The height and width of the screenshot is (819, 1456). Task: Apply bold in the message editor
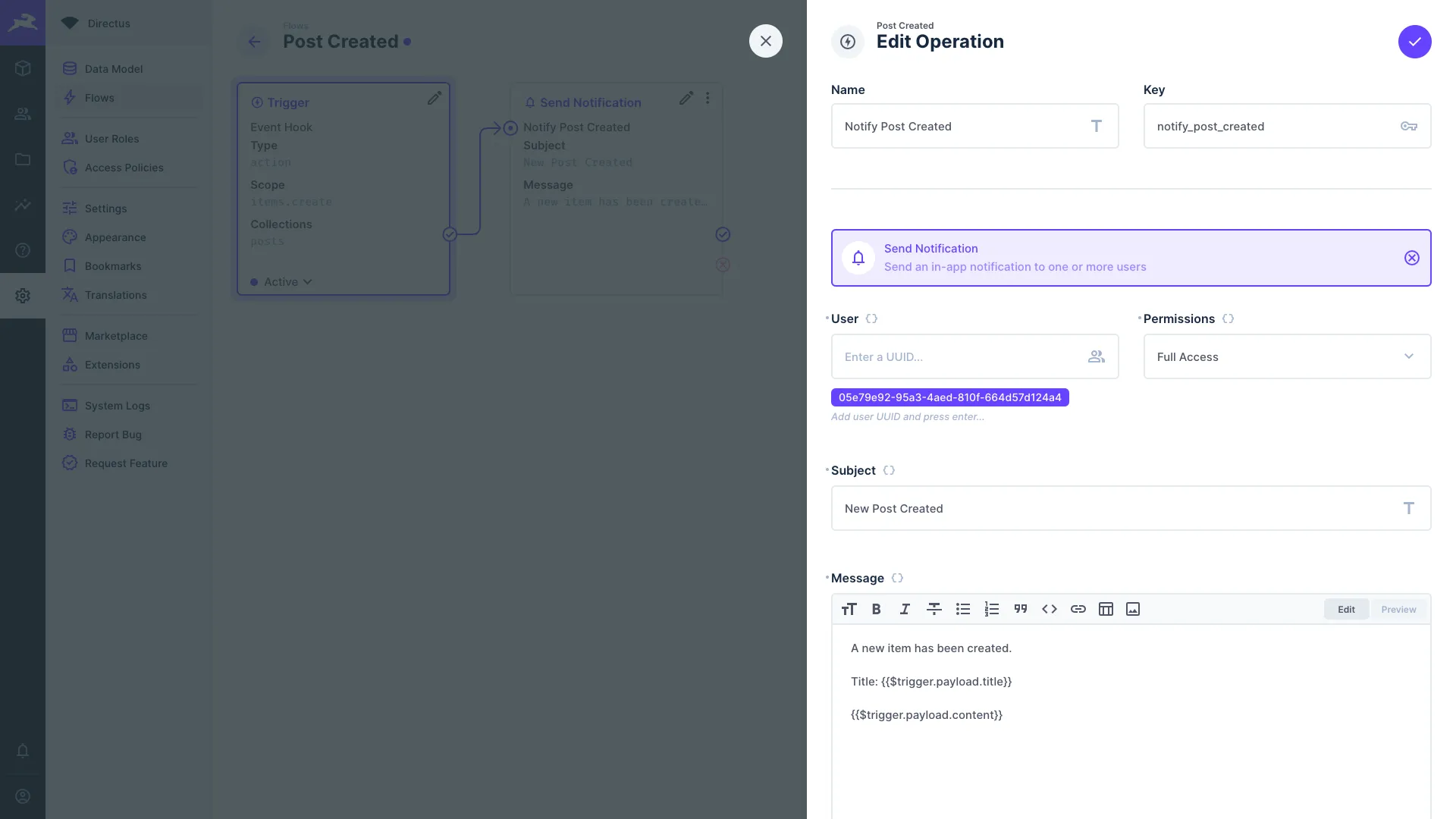click(877, 609)
